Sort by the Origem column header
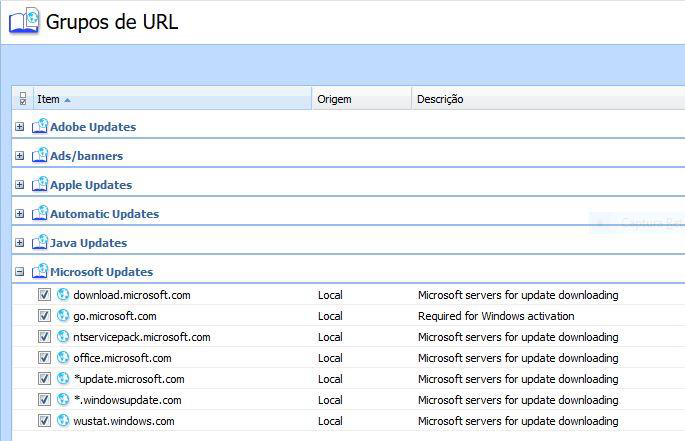 pyautogui.click(x=362, y=99)
